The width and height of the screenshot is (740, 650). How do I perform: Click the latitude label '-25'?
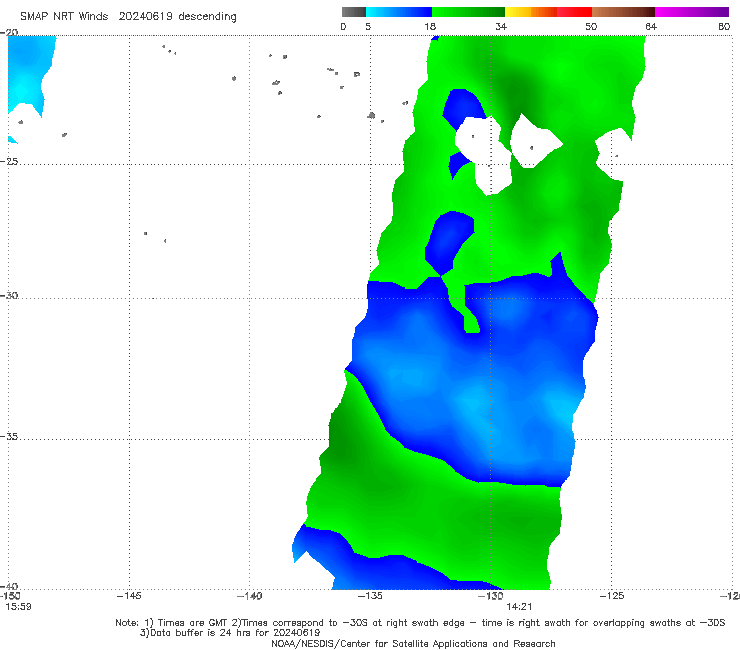(9, 161)
